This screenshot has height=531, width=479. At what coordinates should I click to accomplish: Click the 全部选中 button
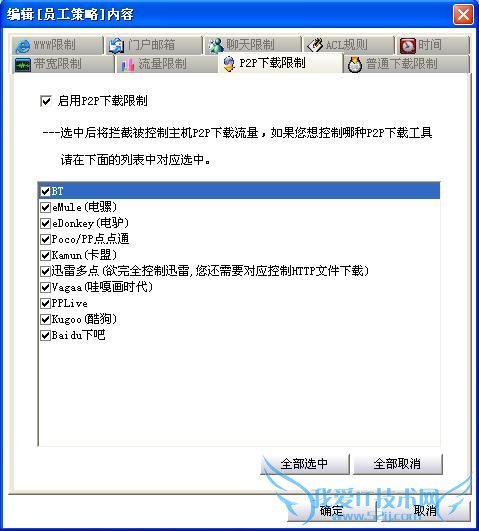coord(305,464)
